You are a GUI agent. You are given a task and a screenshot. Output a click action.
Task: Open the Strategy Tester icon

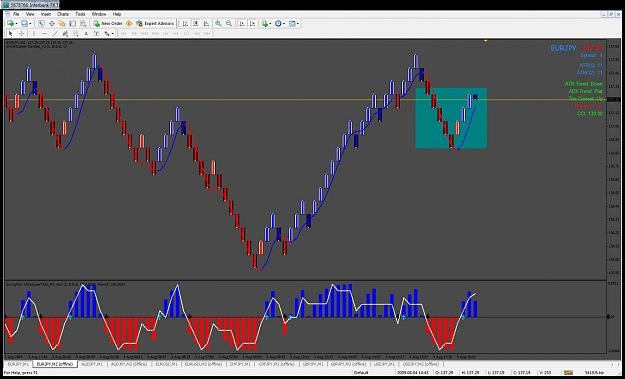coord(83,24)
